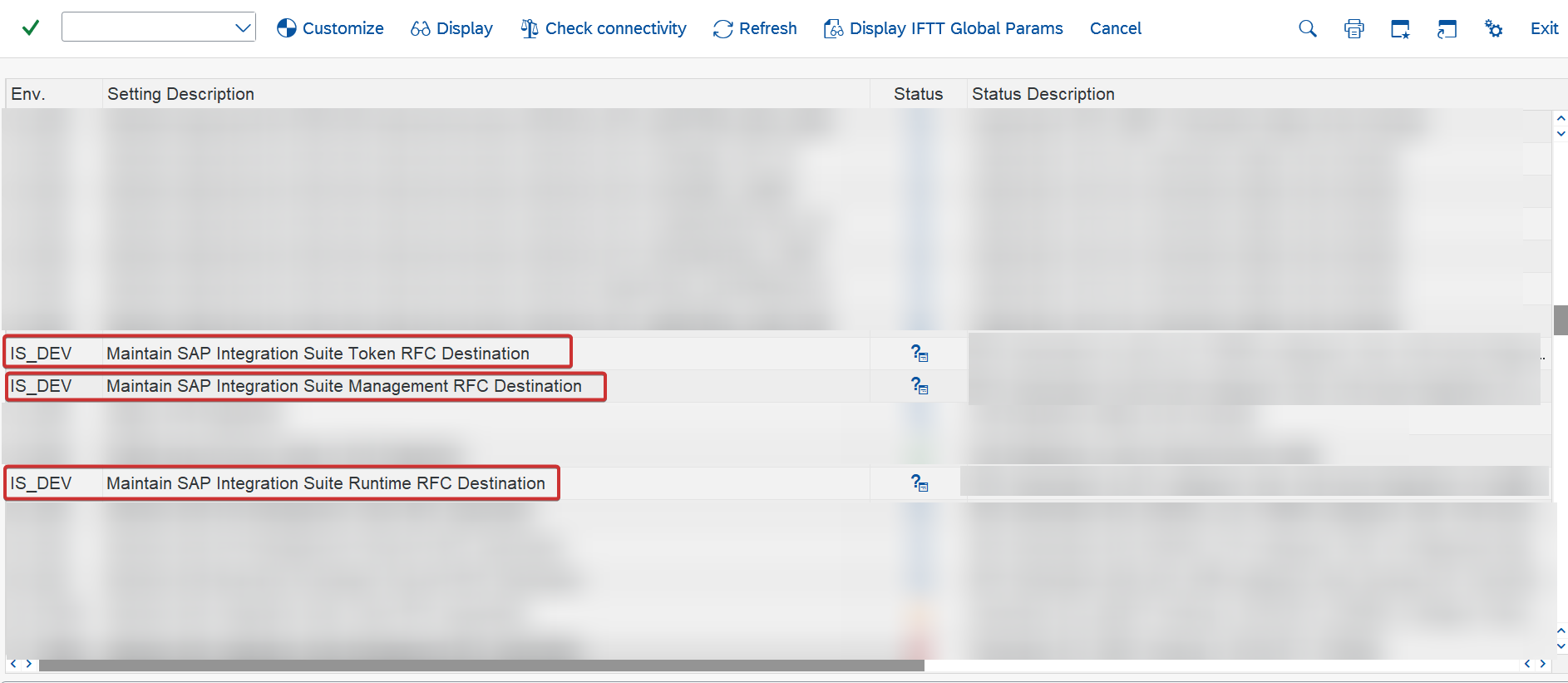Click the green checkmark confirm icon

click(x=31, y=28)
